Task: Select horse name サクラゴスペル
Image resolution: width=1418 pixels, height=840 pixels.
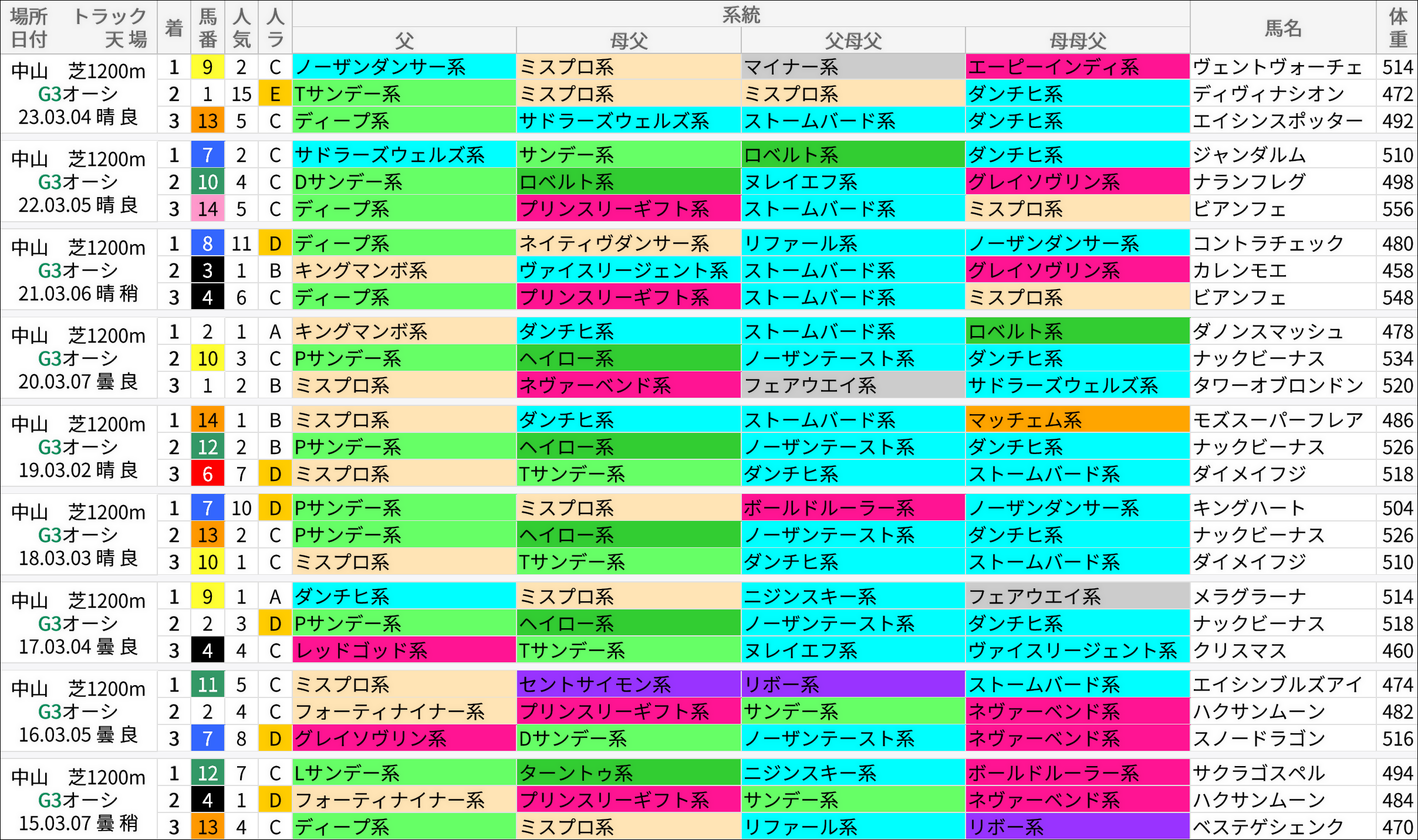Action: (1258, 774)
